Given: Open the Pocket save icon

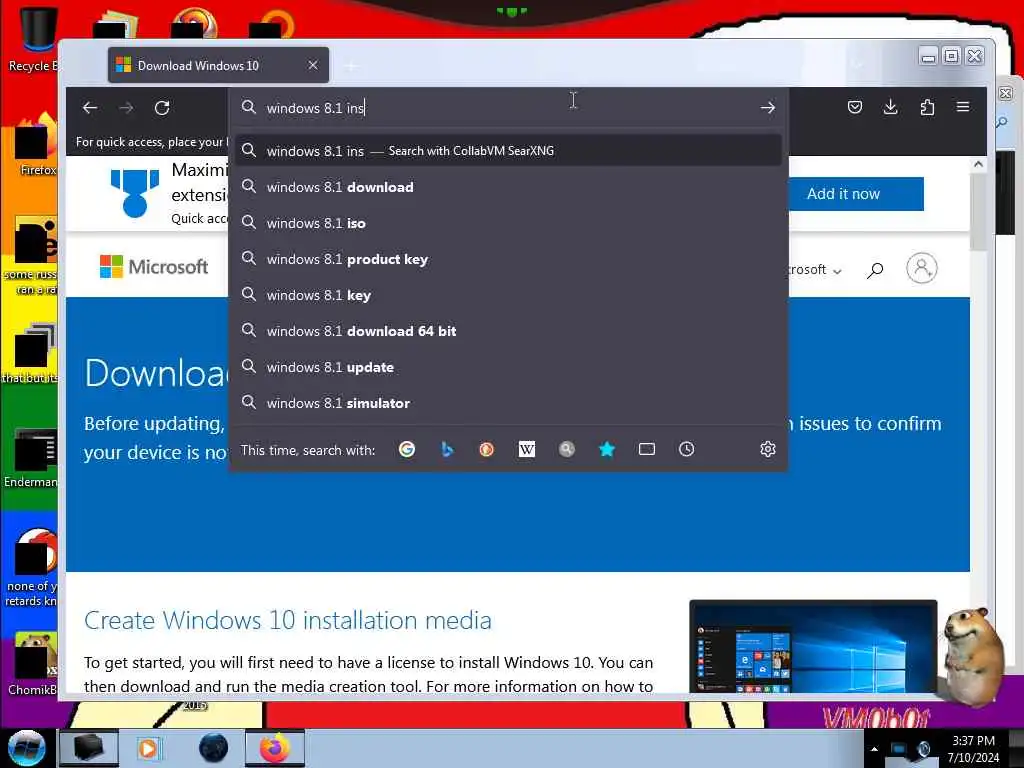Looking at the screenshot, I should tap(854, 107).
